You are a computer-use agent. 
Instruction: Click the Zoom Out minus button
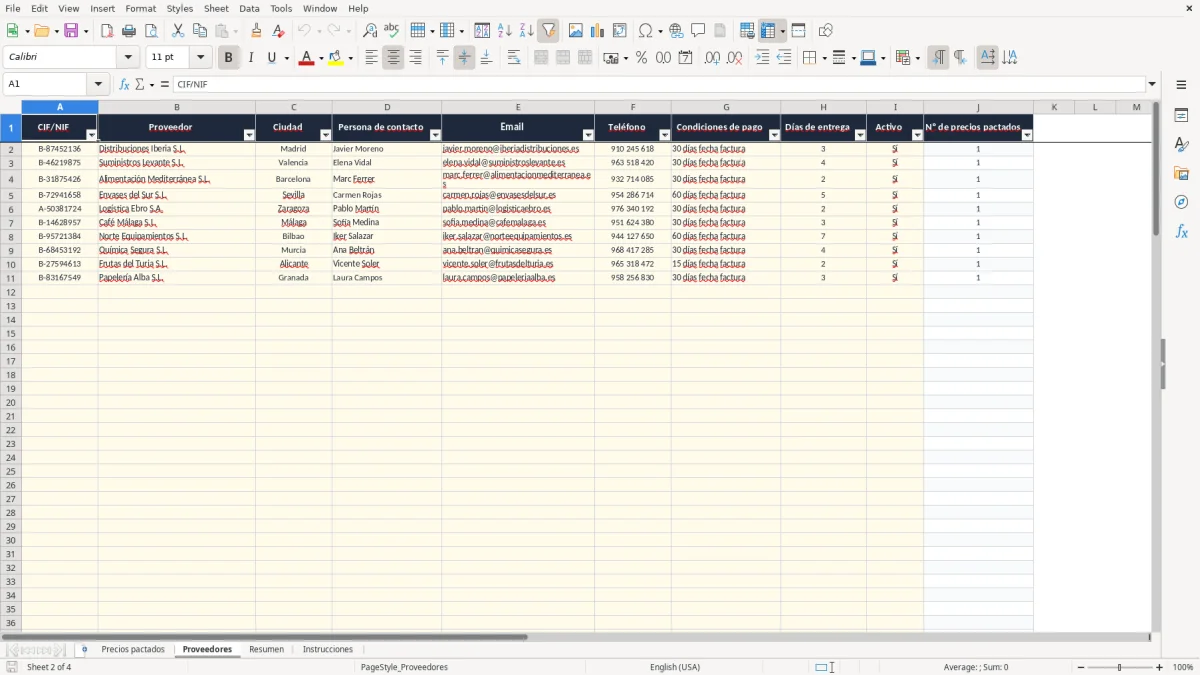(x=1080, y=667)
